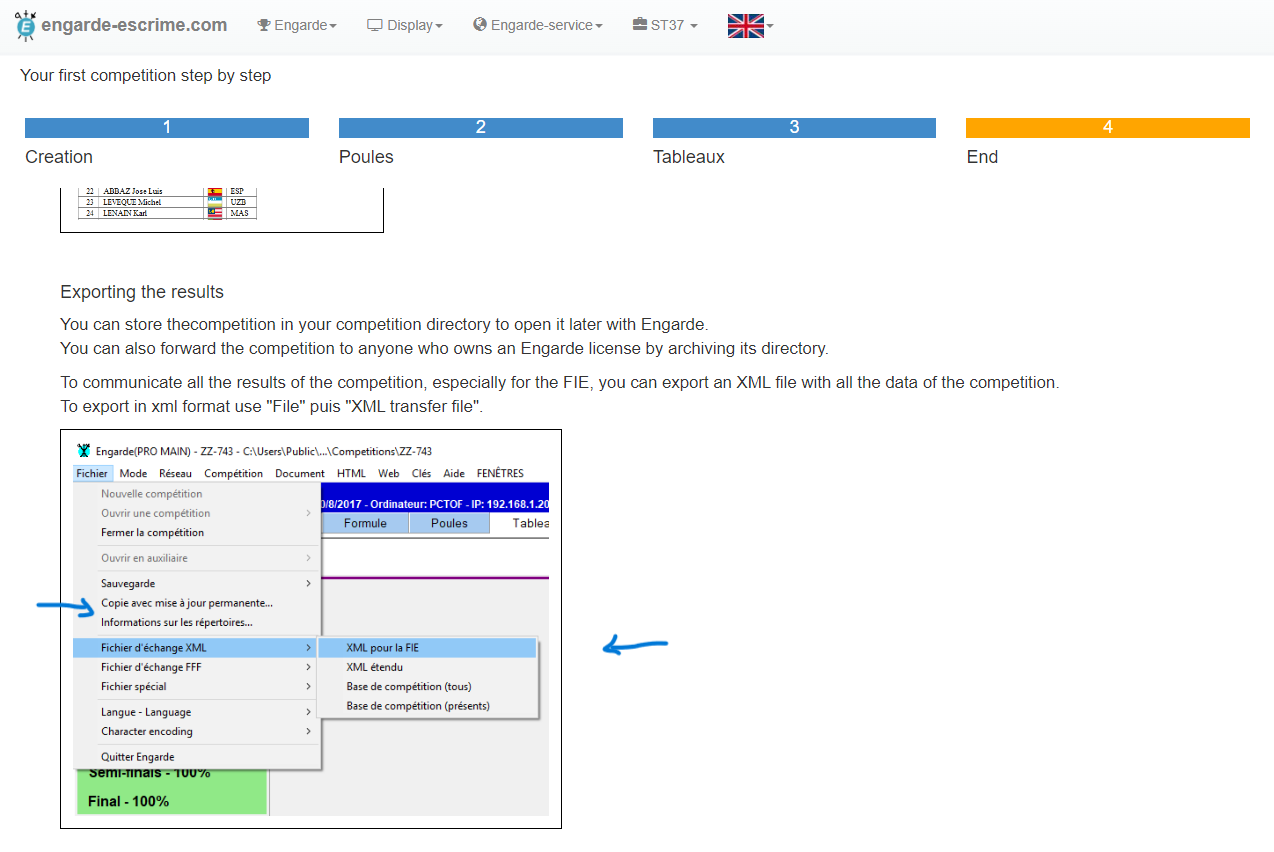This screenshot has height=852, width=1274.
Task: Click the briefcase icon beside ST37
Action: [x=640, y=25]
